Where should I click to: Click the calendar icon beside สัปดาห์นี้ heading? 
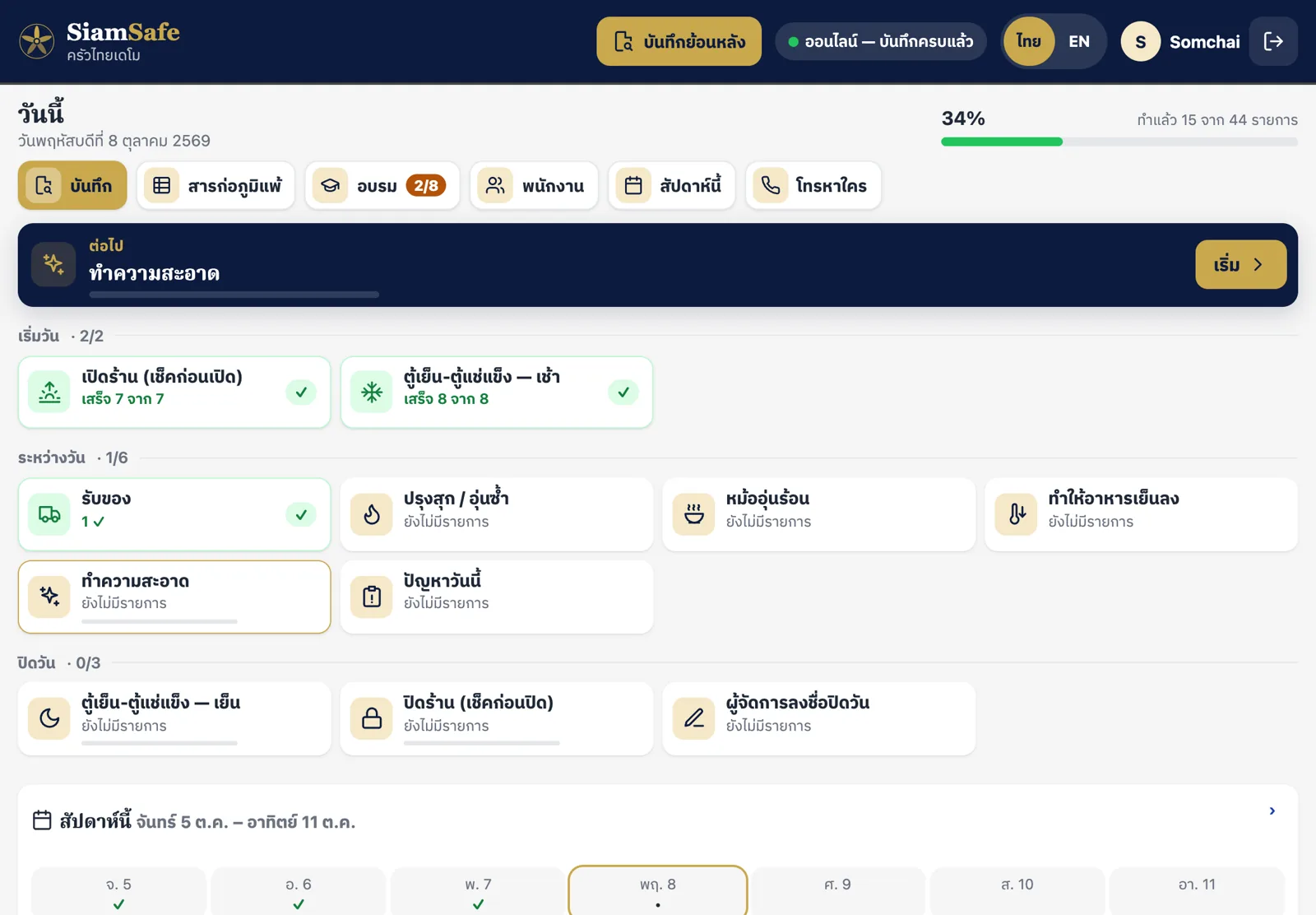[x=42, y=820]
